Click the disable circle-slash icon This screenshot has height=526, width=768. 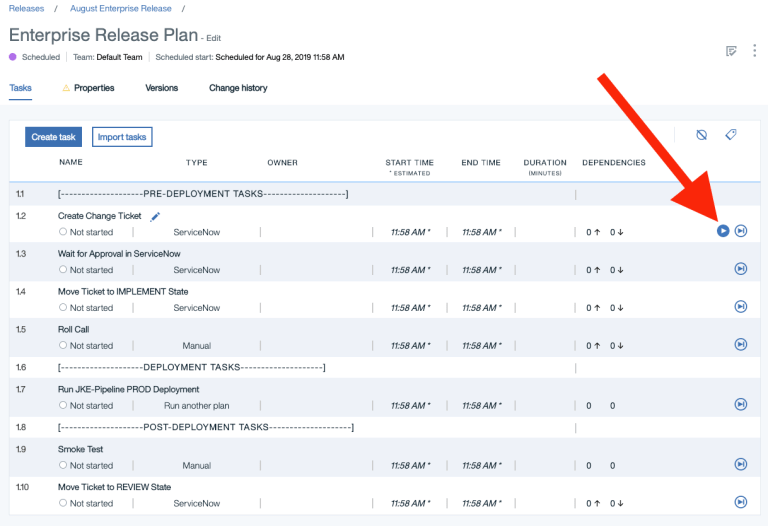click(702, 135)
